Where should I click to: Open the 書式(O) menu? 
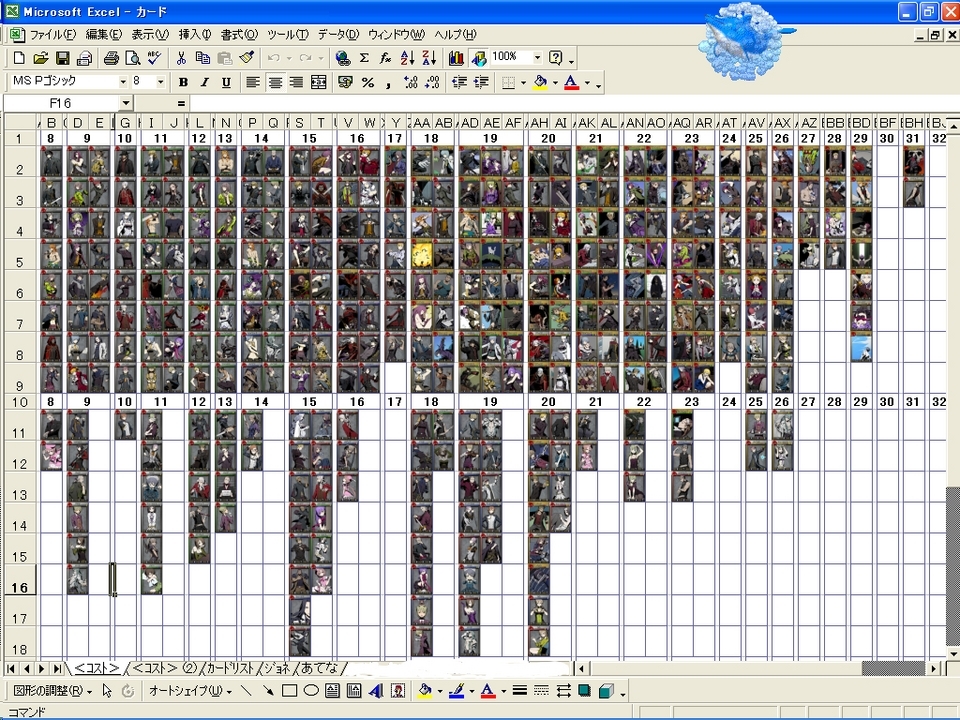pos(239,35)
